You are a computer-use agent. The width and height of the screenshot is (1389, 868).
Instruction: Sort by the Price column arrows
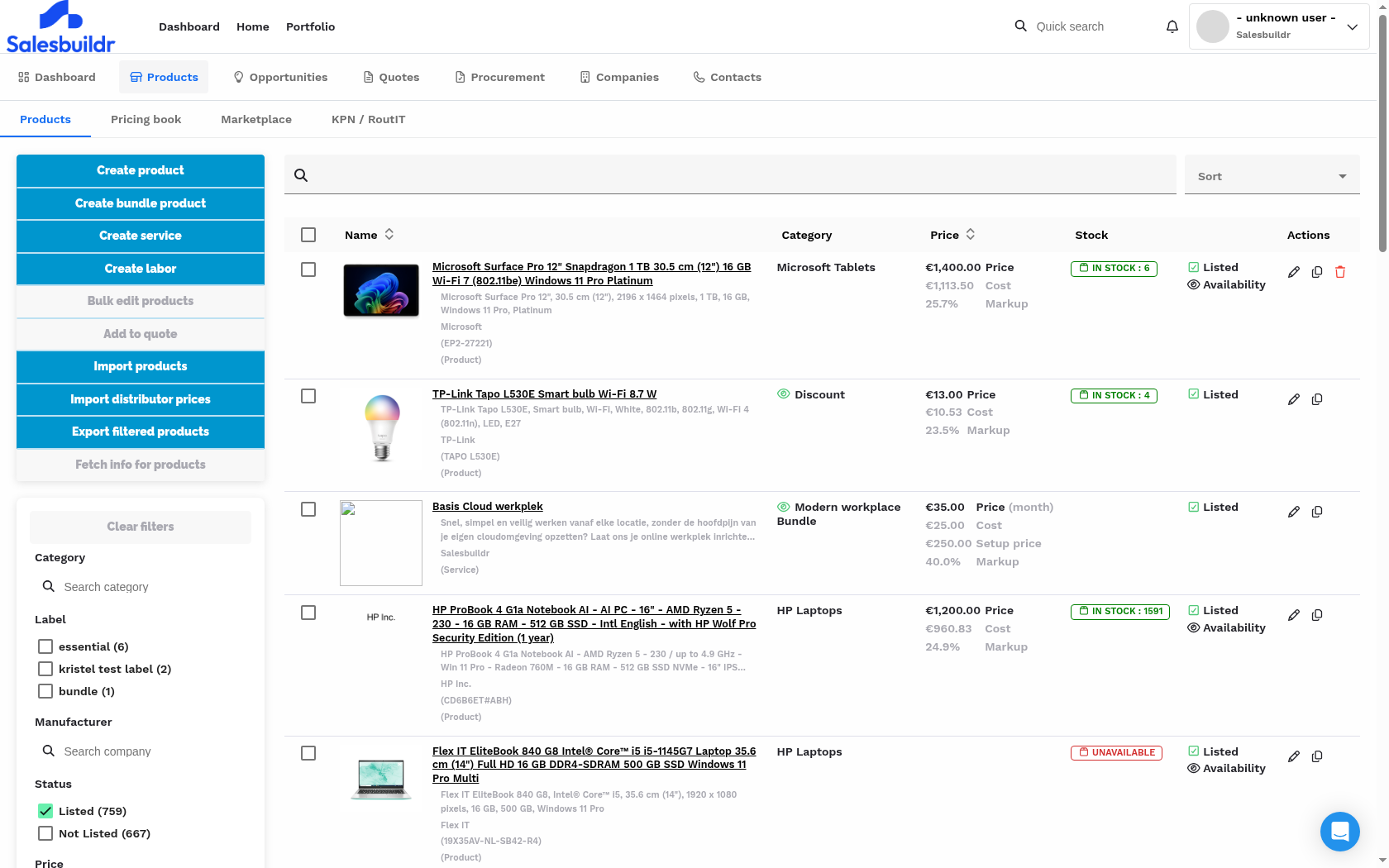(971, 235)
